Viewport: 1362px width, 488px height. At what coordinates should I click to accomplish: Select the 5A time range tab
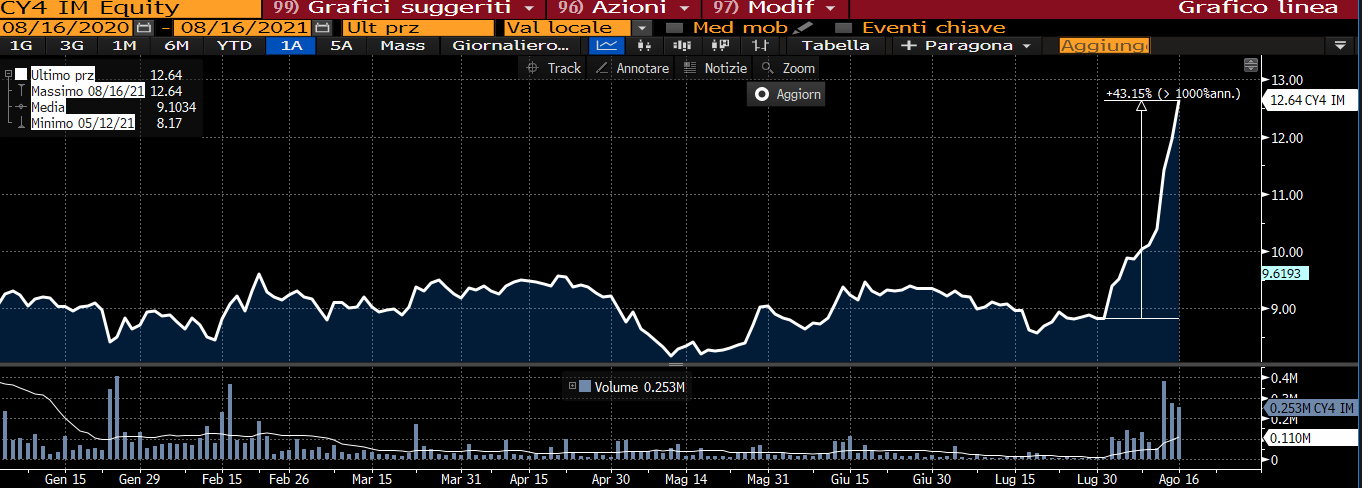(x=342, y=45)
